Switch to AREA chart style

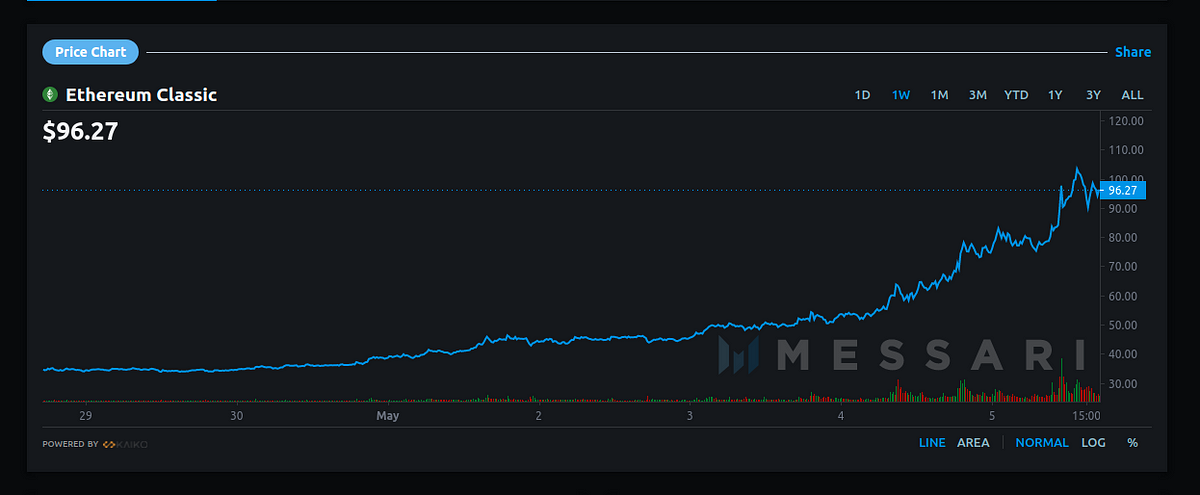973,443
